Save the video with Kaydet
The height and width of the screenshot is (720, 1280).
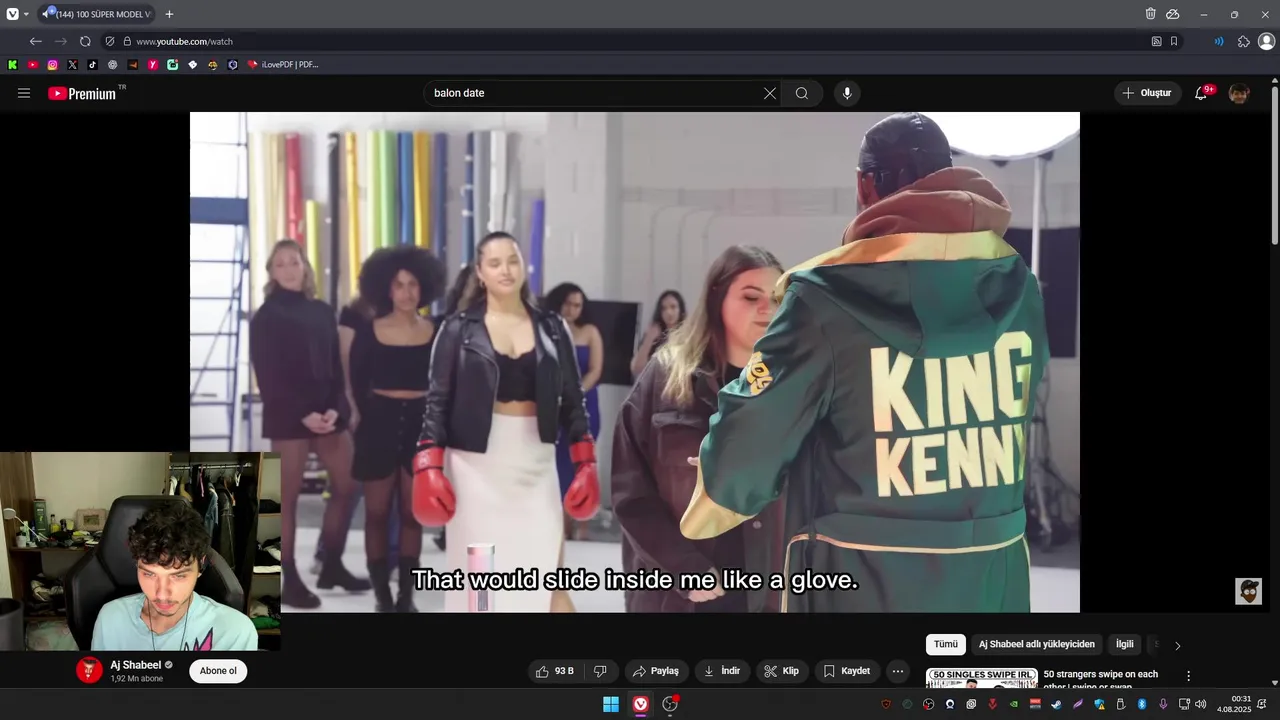click(846, 671)
